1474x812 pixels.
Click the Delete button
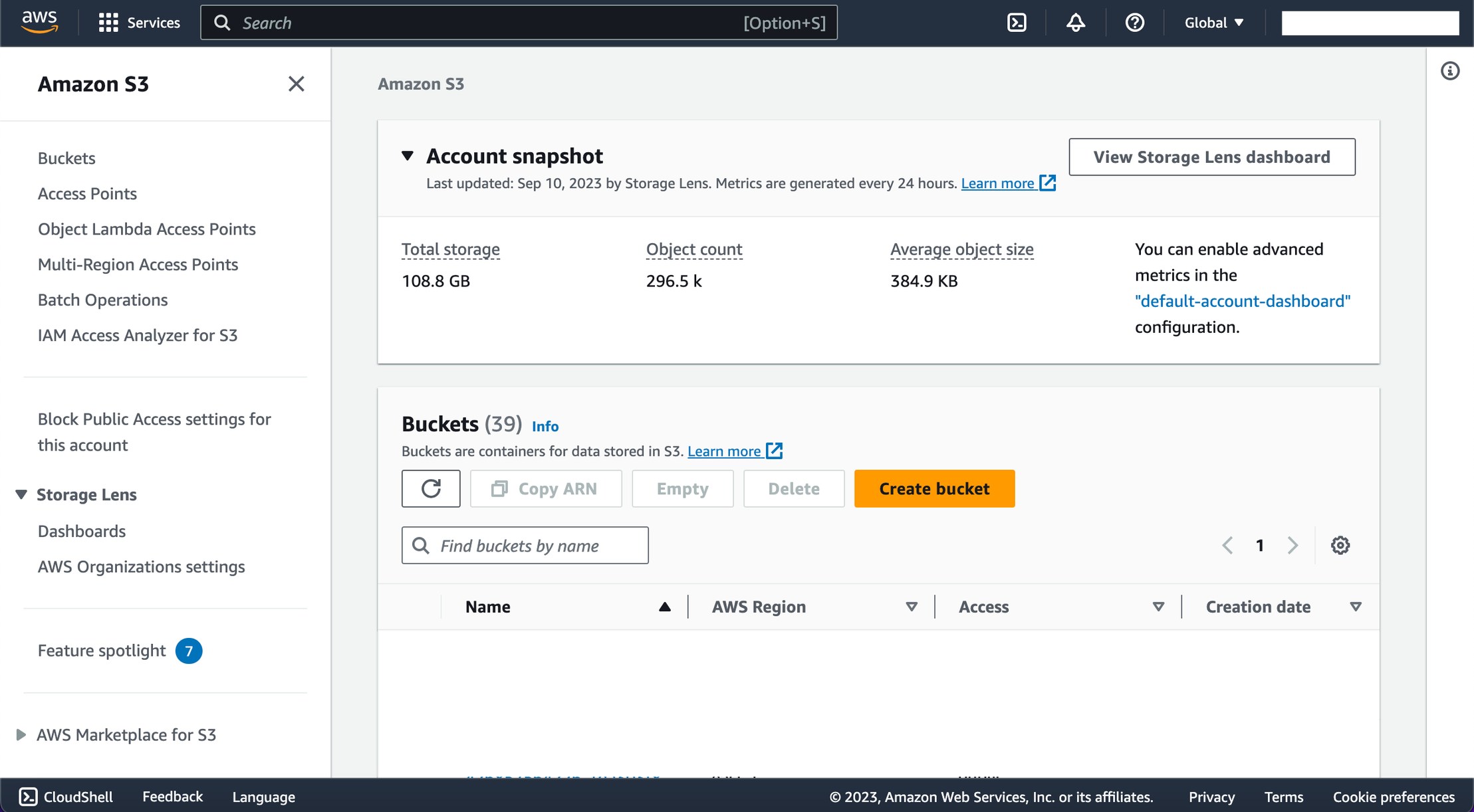tap(794, 488)
